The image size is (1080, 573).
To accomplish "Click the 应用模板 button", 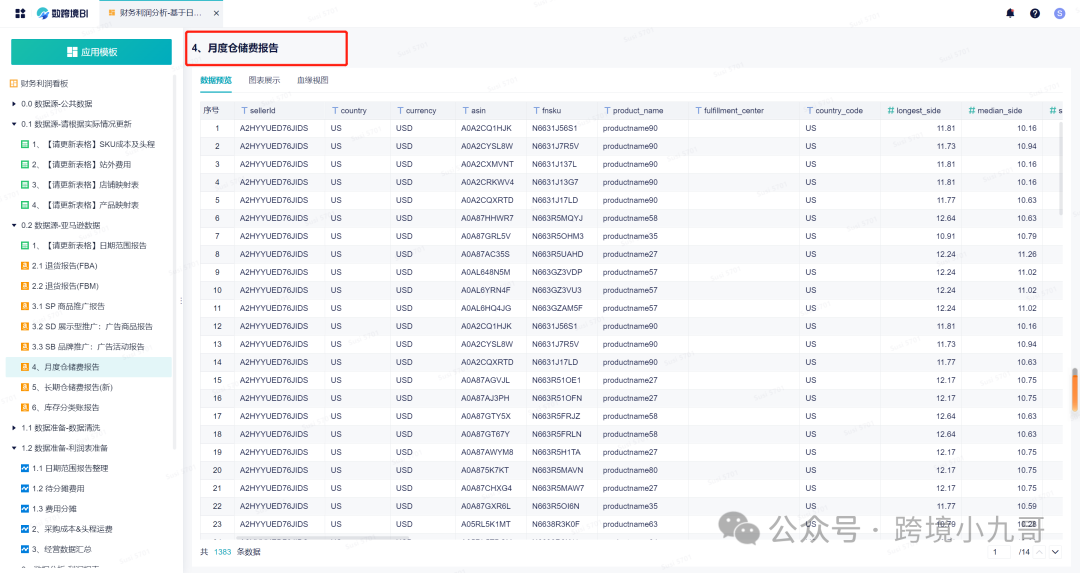I will click(91, 52).
